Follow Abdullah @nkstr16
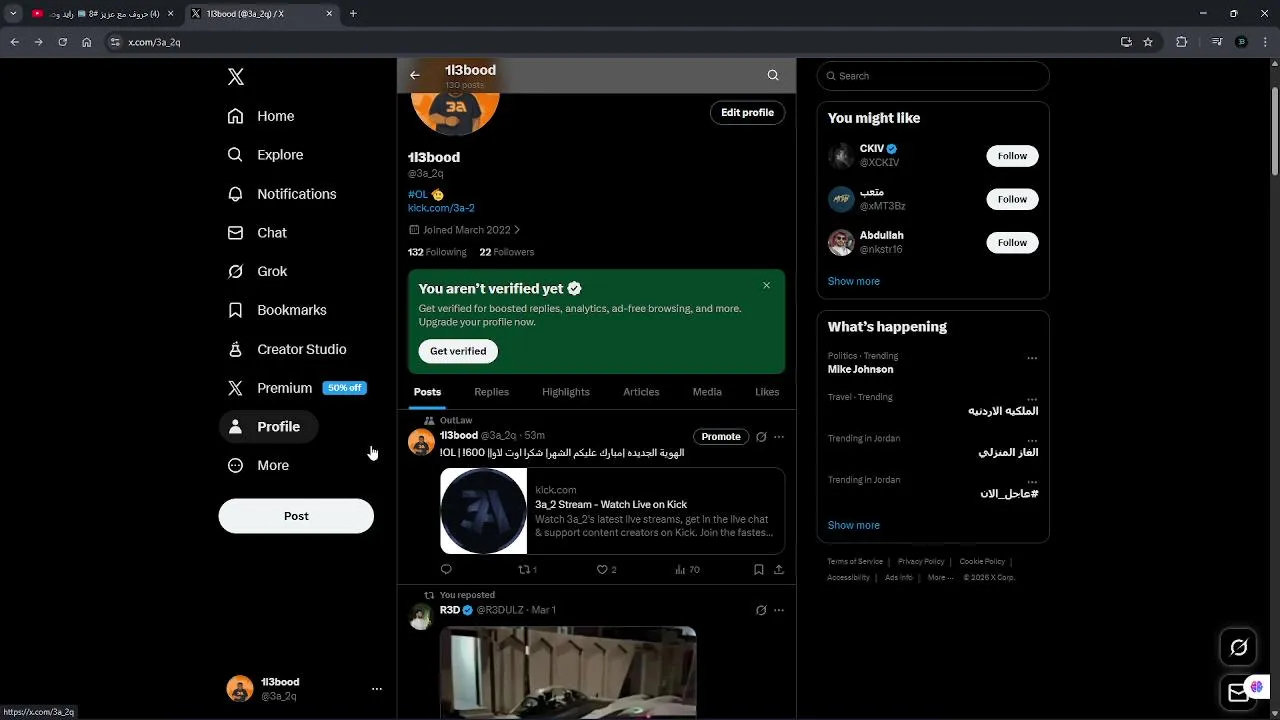Screen dimensions: 1280x720 coord(1012,243)
